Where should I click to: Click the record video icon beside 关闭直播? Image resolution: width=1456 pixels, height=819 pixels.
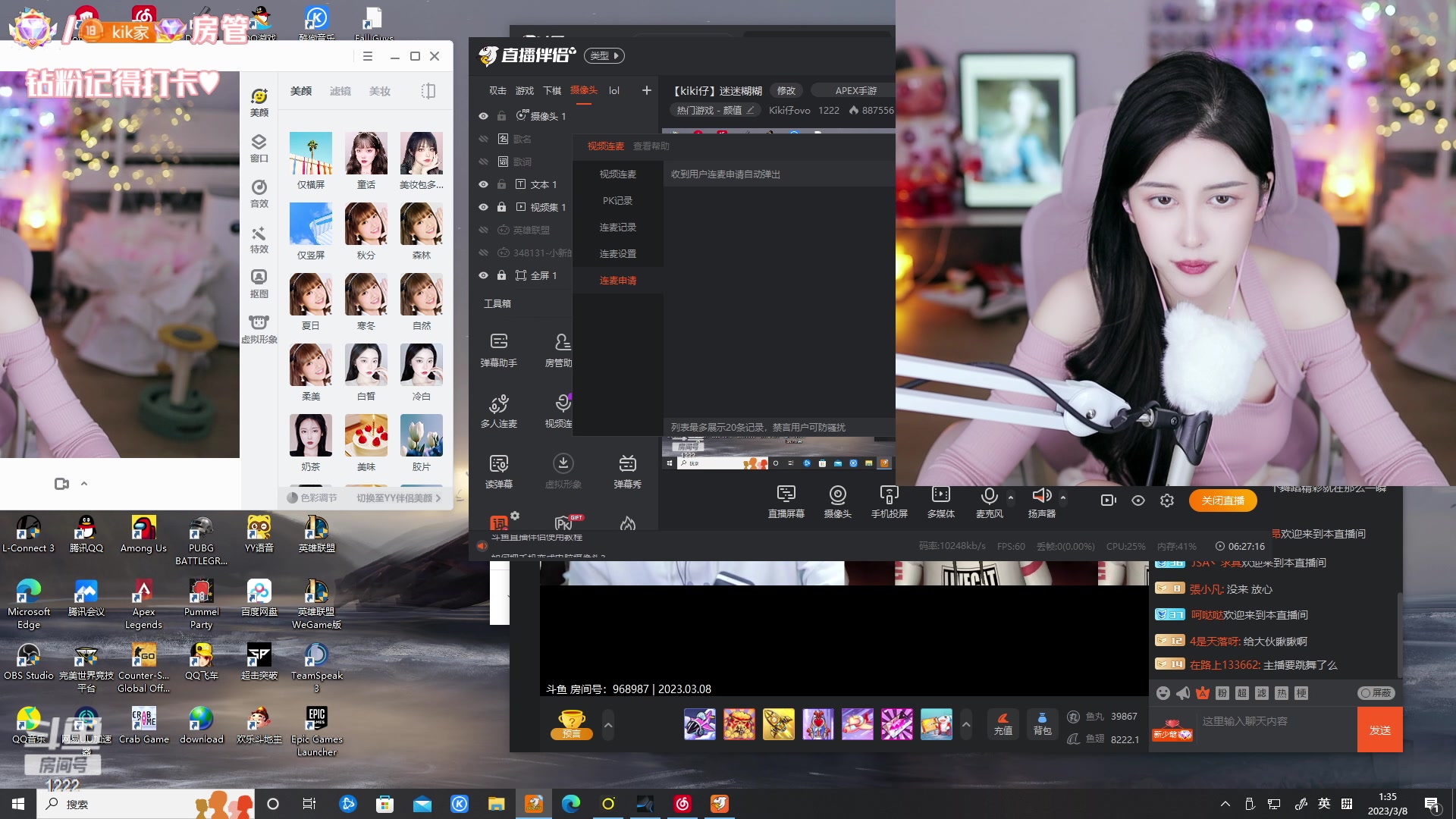tap(1108, 500)
